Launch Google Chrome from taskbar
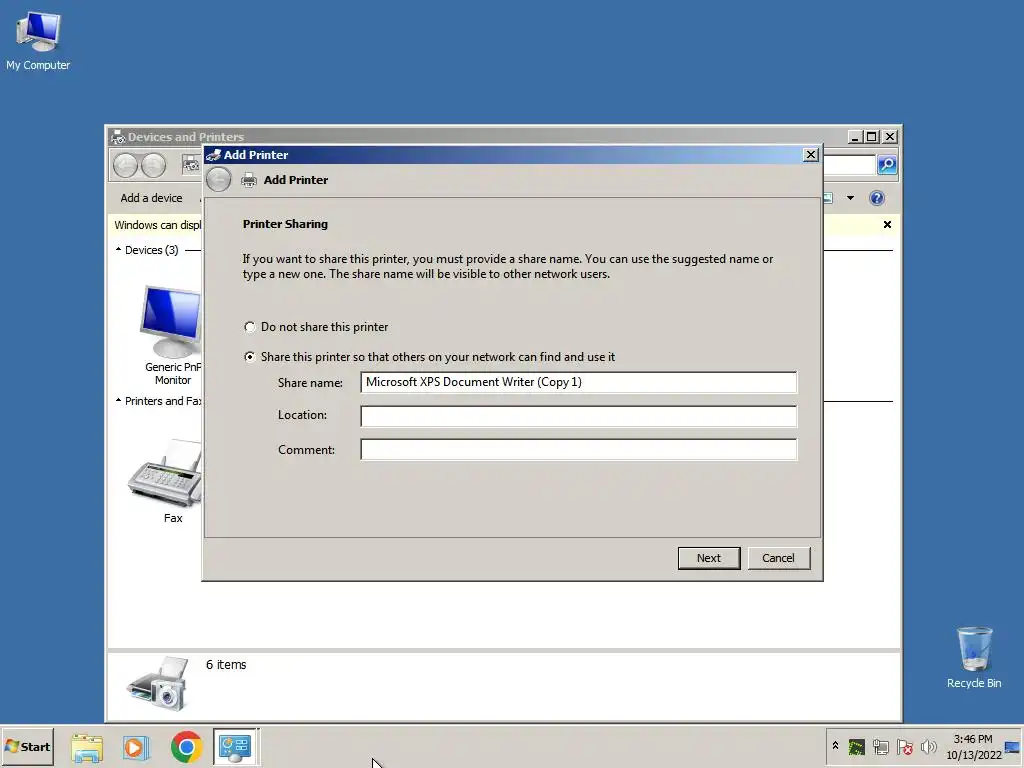This screenshot has width=1024, height=768. point(186,747)
